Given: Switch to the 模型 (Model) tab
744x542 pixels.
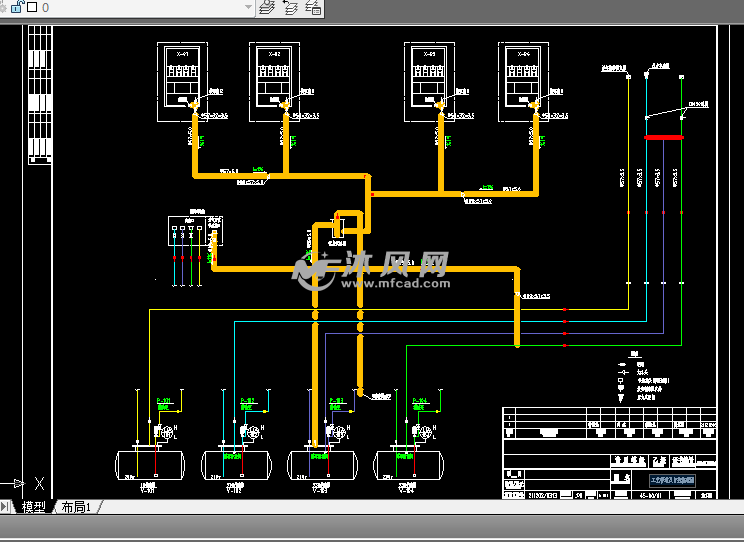Looking at the screenshot, I should pos(33,507).
